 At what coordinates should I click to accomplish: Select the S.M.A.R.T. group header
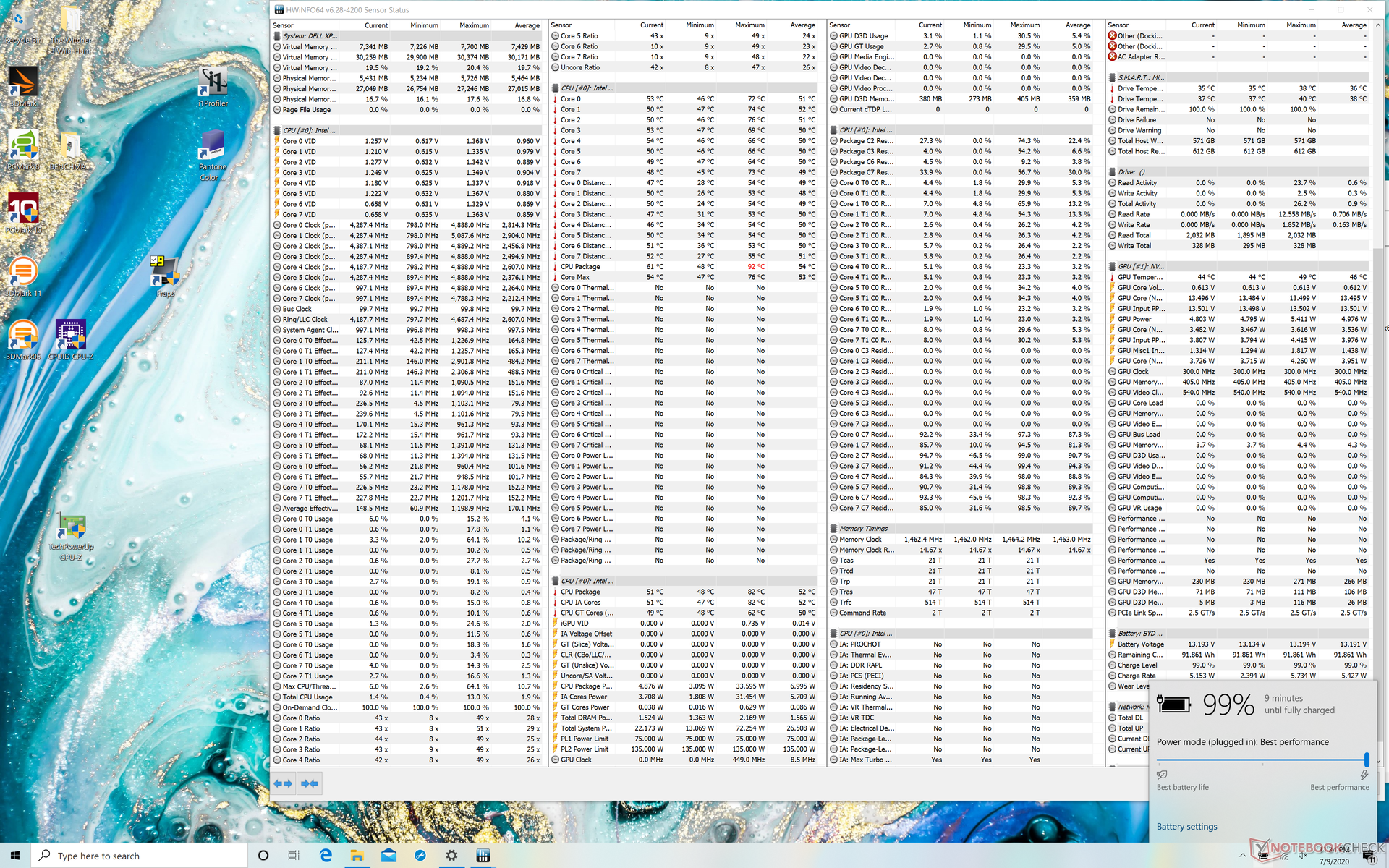click(1239, 77)
